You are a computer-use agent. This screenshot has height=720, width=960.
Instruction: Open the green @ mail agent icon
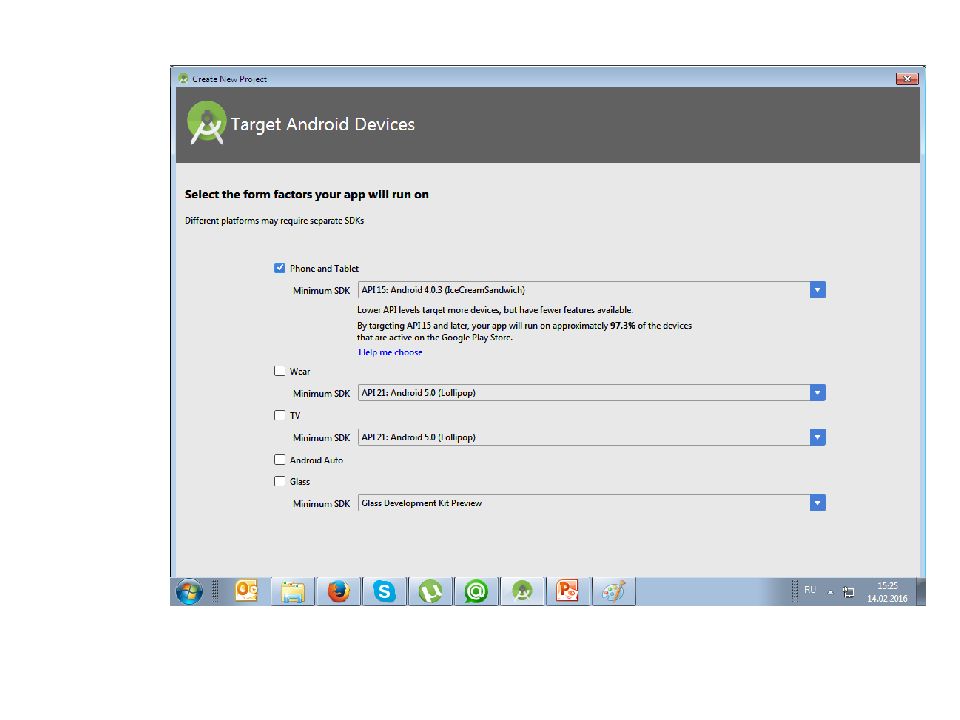pyautogui.click(x=476, y=591)
